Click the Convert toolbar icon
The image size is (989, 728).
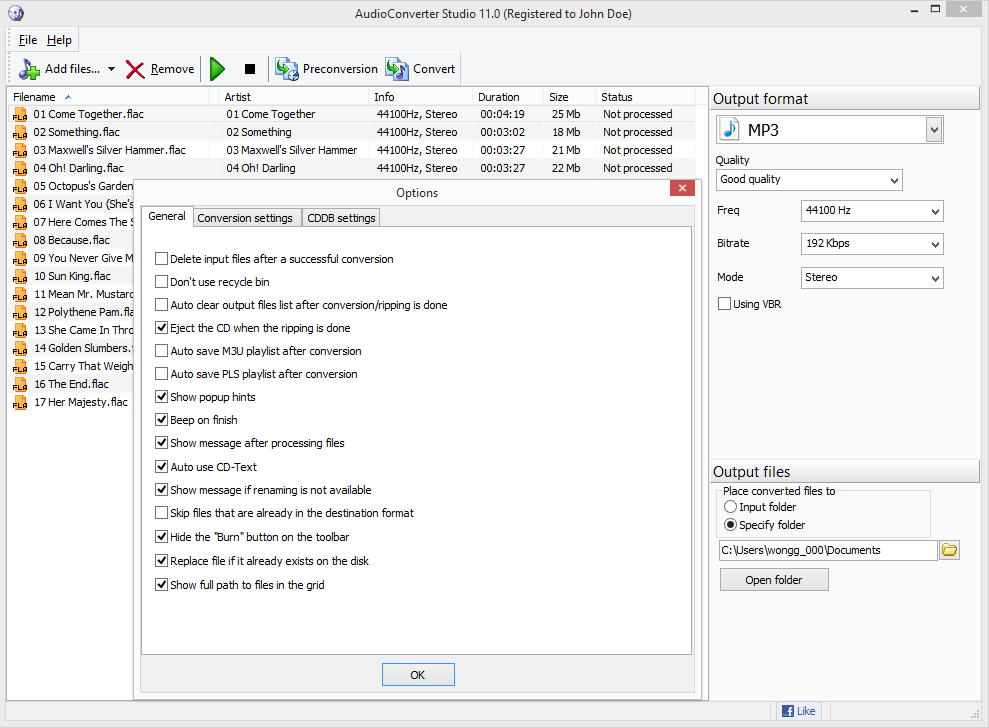coord(396,68)
